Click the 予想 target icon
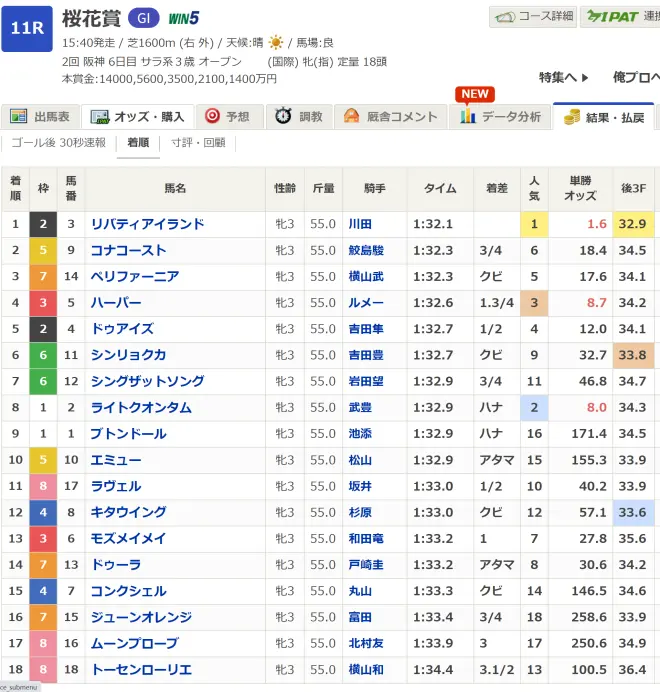Image resolution: width=660 pixels, height=692 pixels. pyautogui.click(x=210, y=117)
